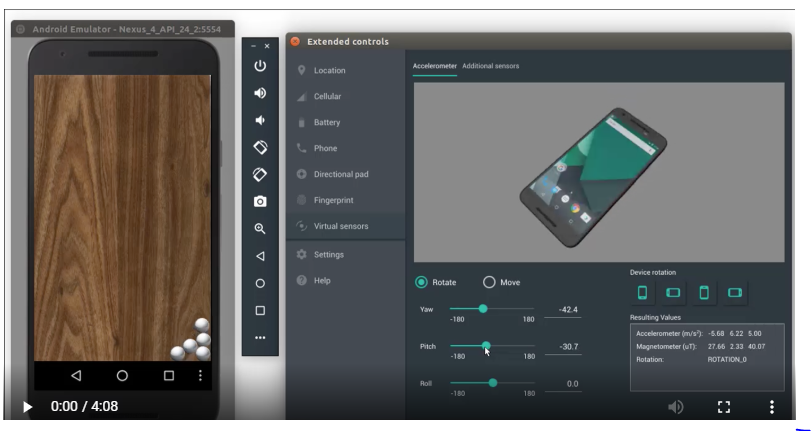Click the home circle in emulator toolbar

(x=260, y=283)
